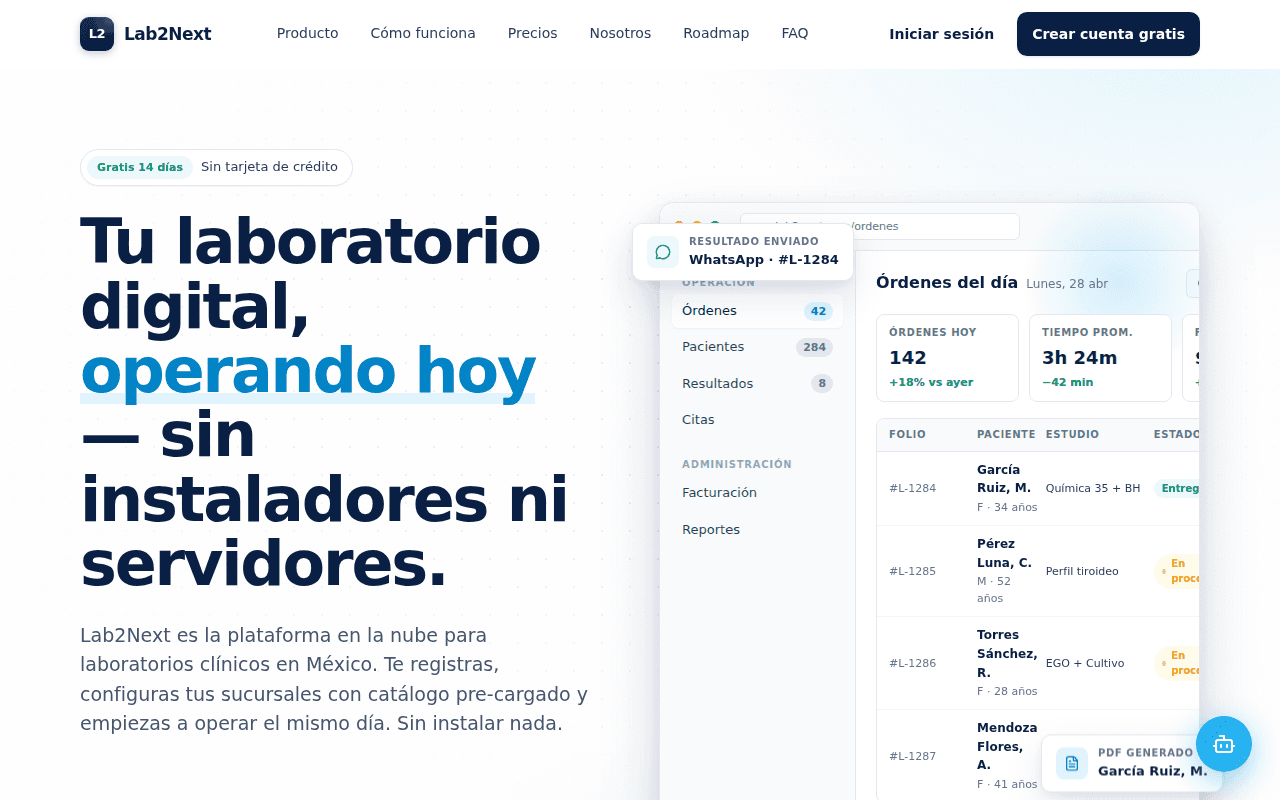1280x800 pixels.
Task: Click the Tiempo prom. 3h 24m card
Action: pos(1100,358)
